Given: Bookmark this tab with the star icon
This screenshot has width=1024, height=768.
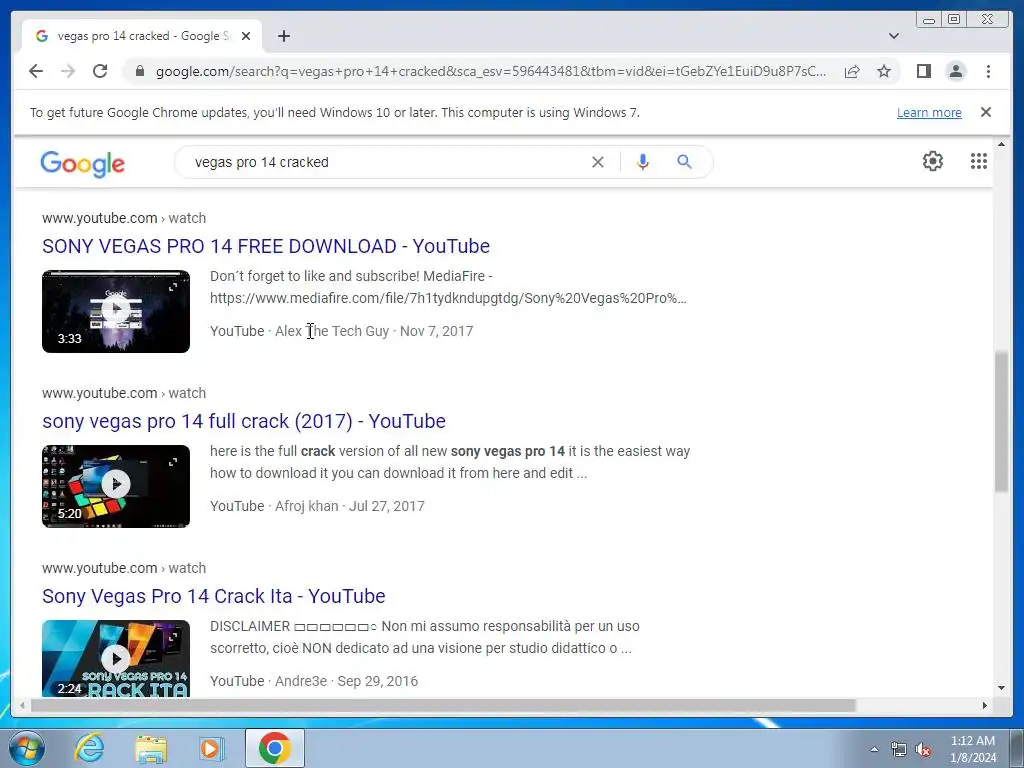Looking at the screenshot, I should coord(884,71).
